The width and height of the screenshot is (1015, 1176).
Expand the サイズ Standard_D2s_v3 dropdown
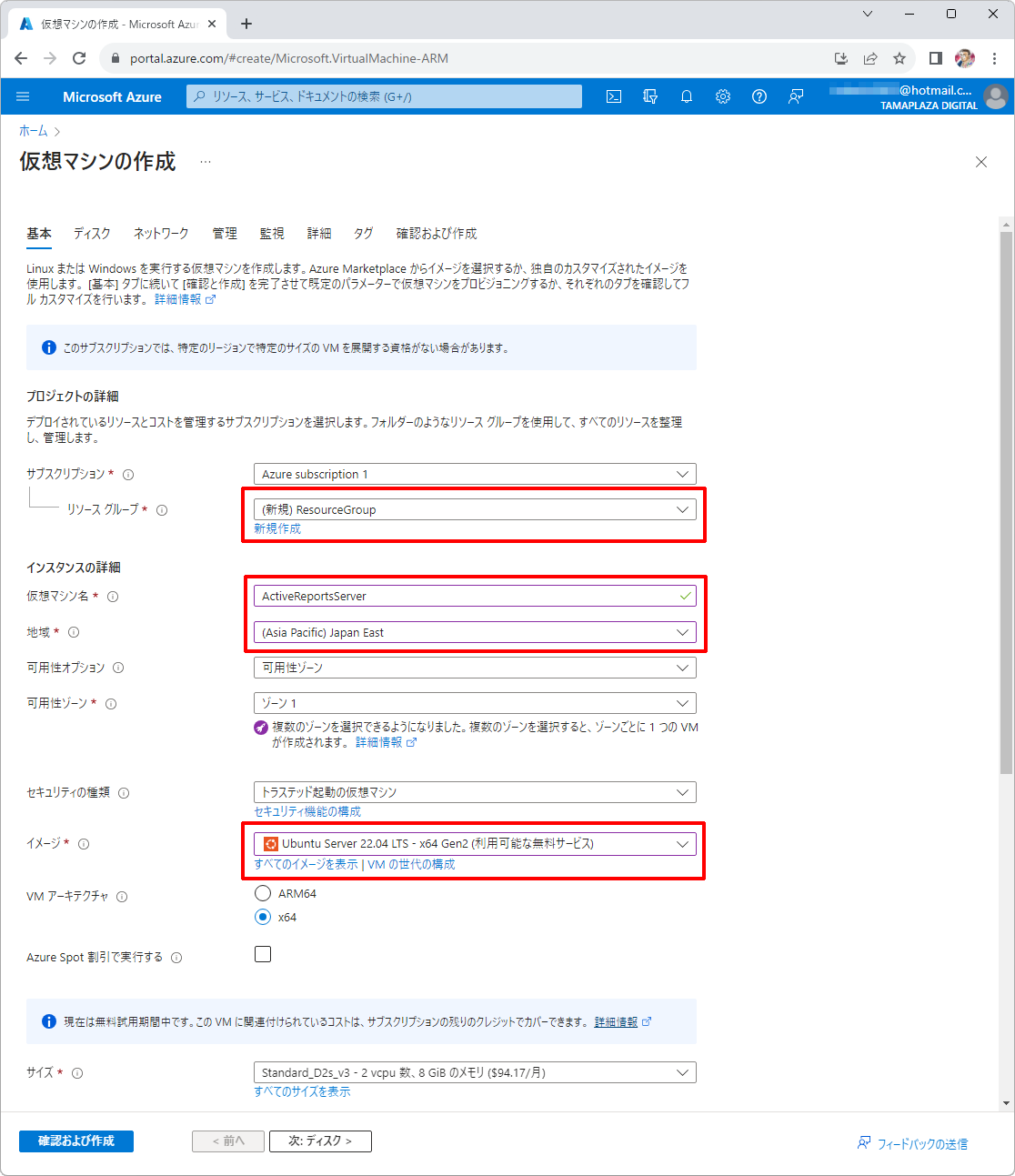475,1072
